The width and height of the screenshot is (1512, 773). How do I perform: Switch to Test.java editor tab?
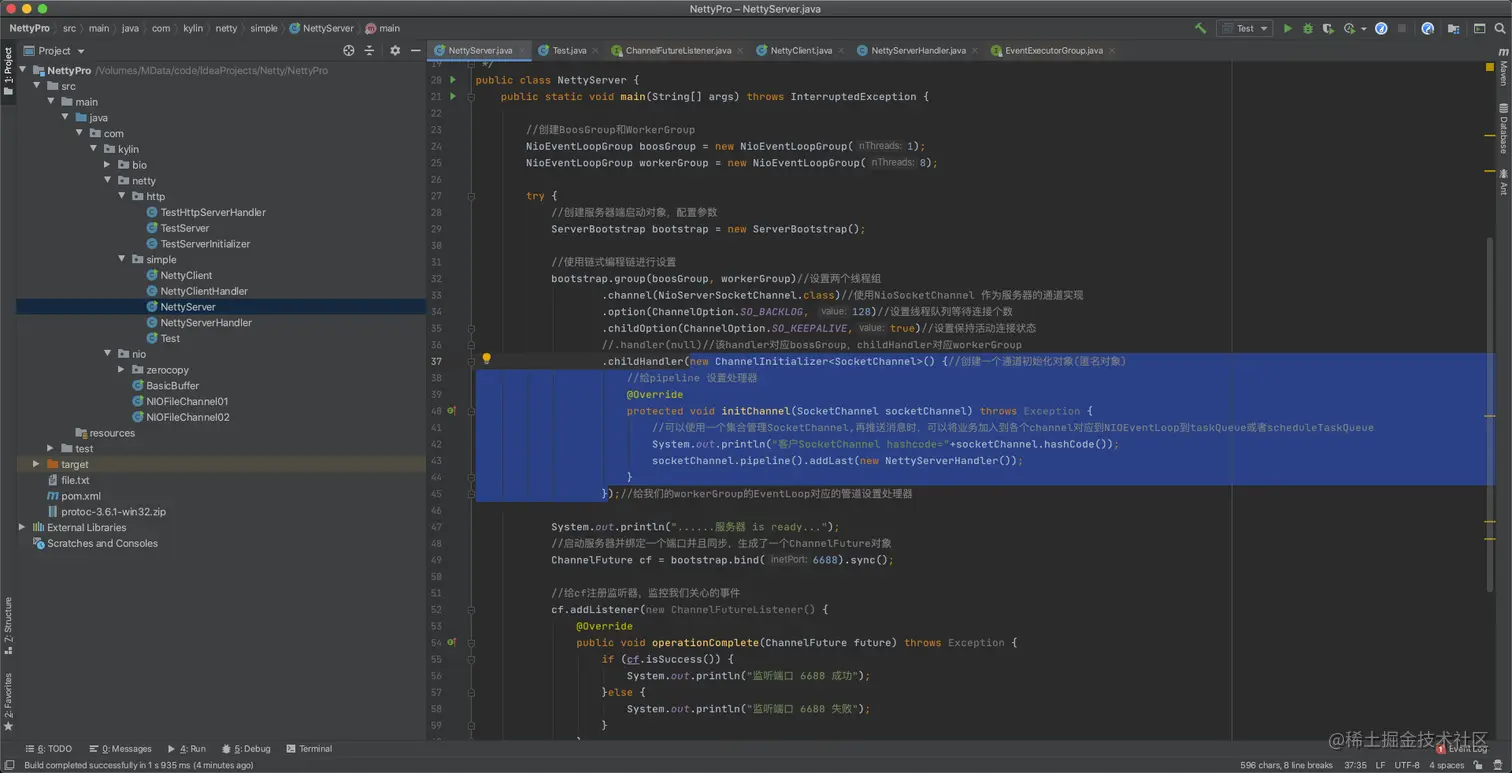569,50
